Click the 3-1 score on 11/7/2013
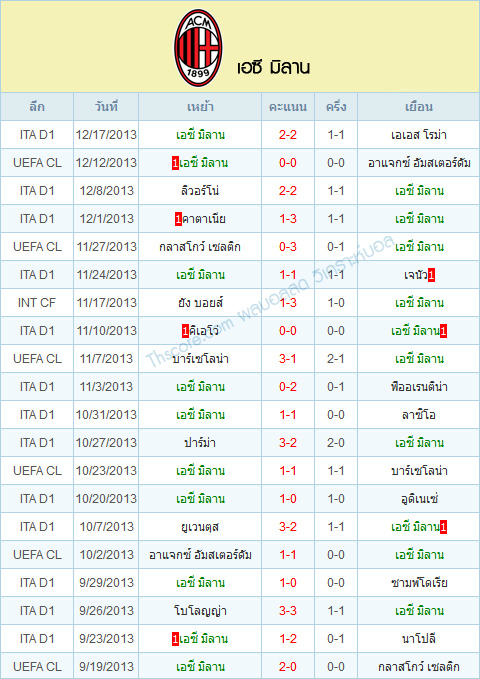 (288, 359)
